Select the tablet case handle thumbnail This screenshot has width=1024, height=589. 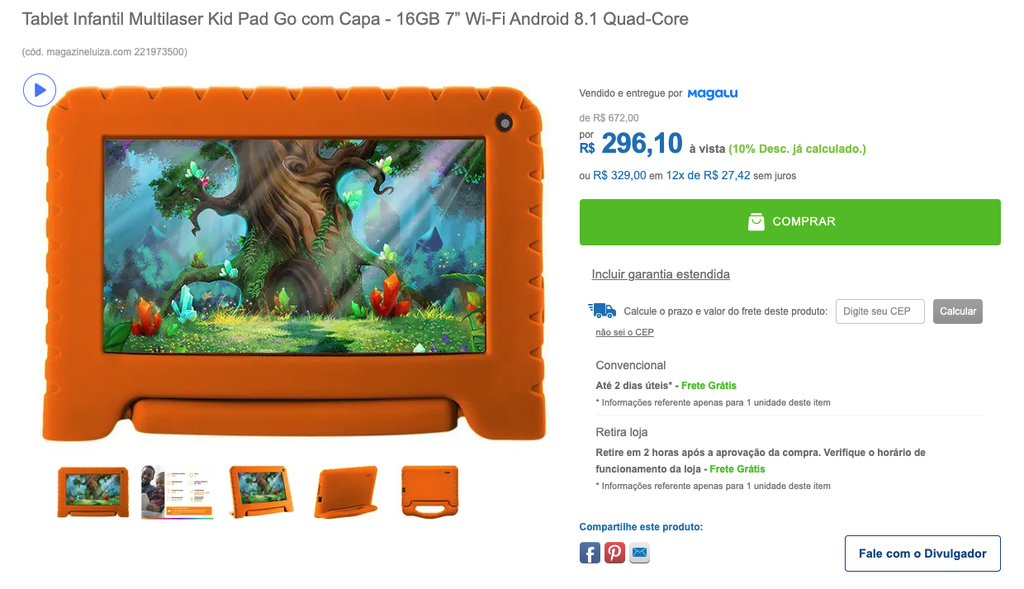tap(430, 492)
